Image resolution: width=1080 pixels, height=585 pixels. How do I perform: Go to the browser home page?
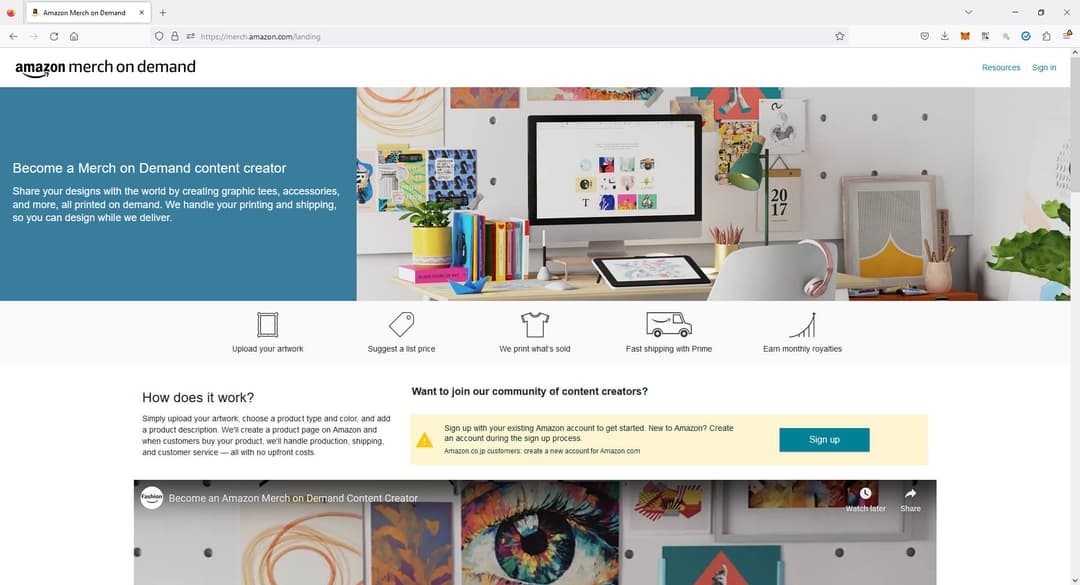[74, 37]
